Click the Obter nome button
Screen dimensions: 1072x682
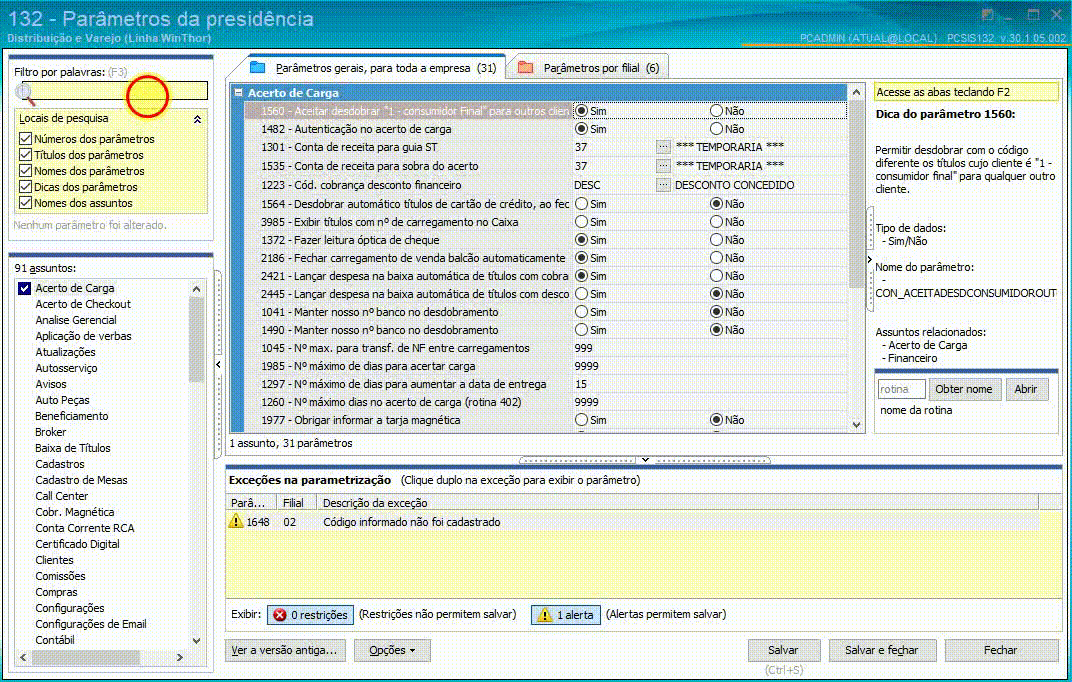(x=963, y=389)
